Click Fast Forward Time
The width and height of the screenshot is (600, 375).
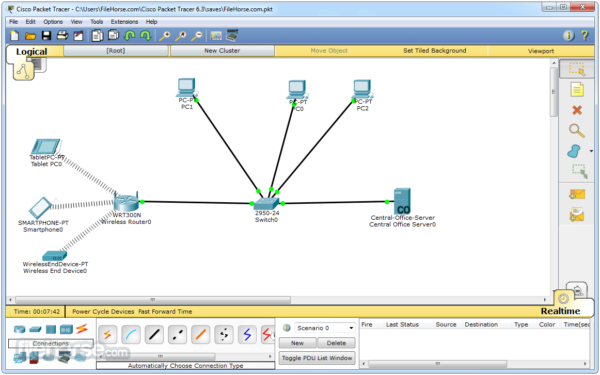165,311
